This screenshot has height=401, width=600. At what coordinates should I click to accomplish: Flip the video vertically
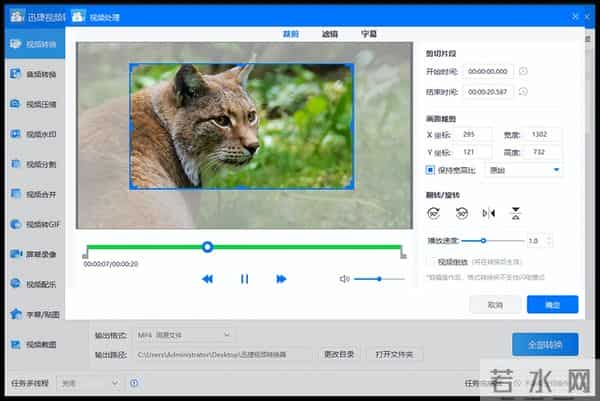click(516, 213)
